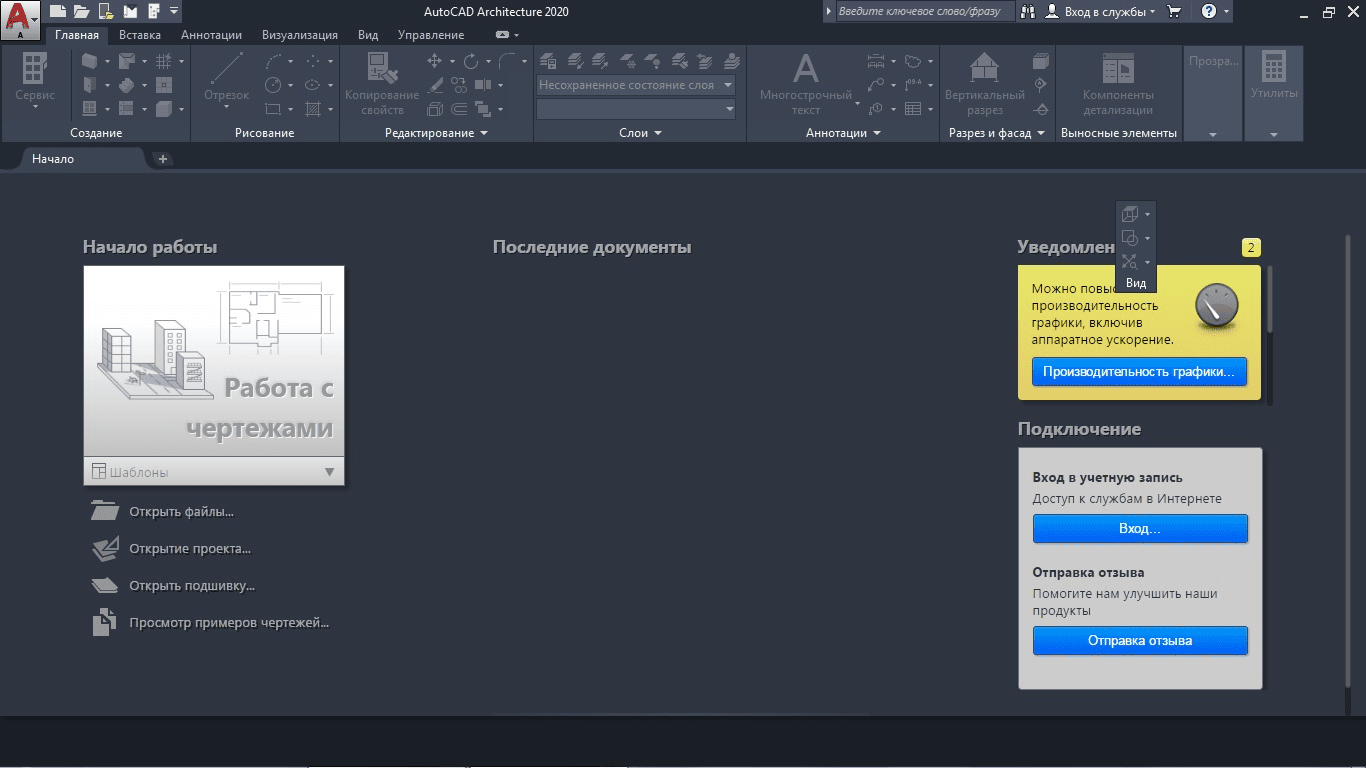Click the Утилиты calculator icon
The height and width of the screenshot is (768, 1366).
pos(1273,66)
